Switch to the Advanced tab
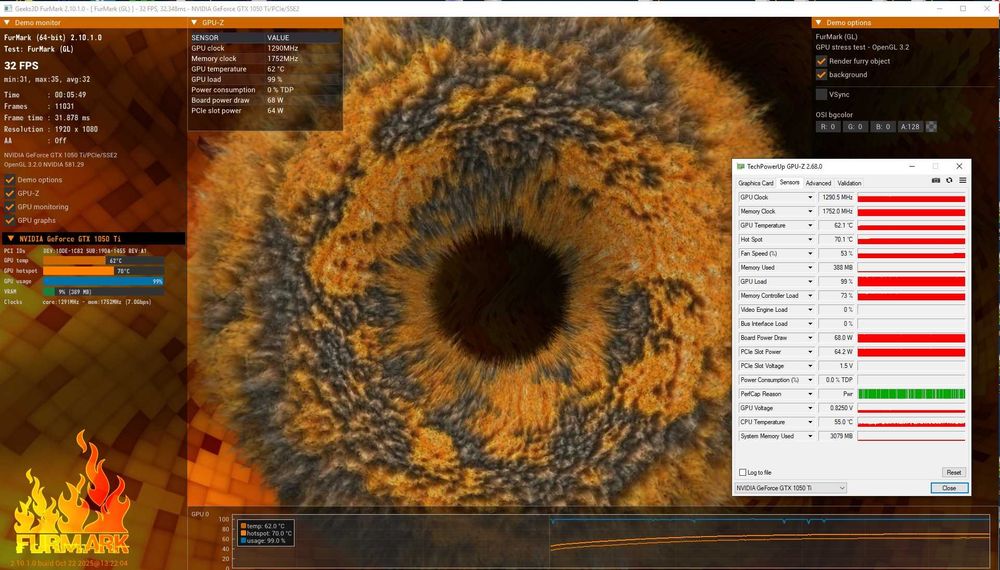The width and height of the screenshot is (1000, 570). click(x=818, y=183)
